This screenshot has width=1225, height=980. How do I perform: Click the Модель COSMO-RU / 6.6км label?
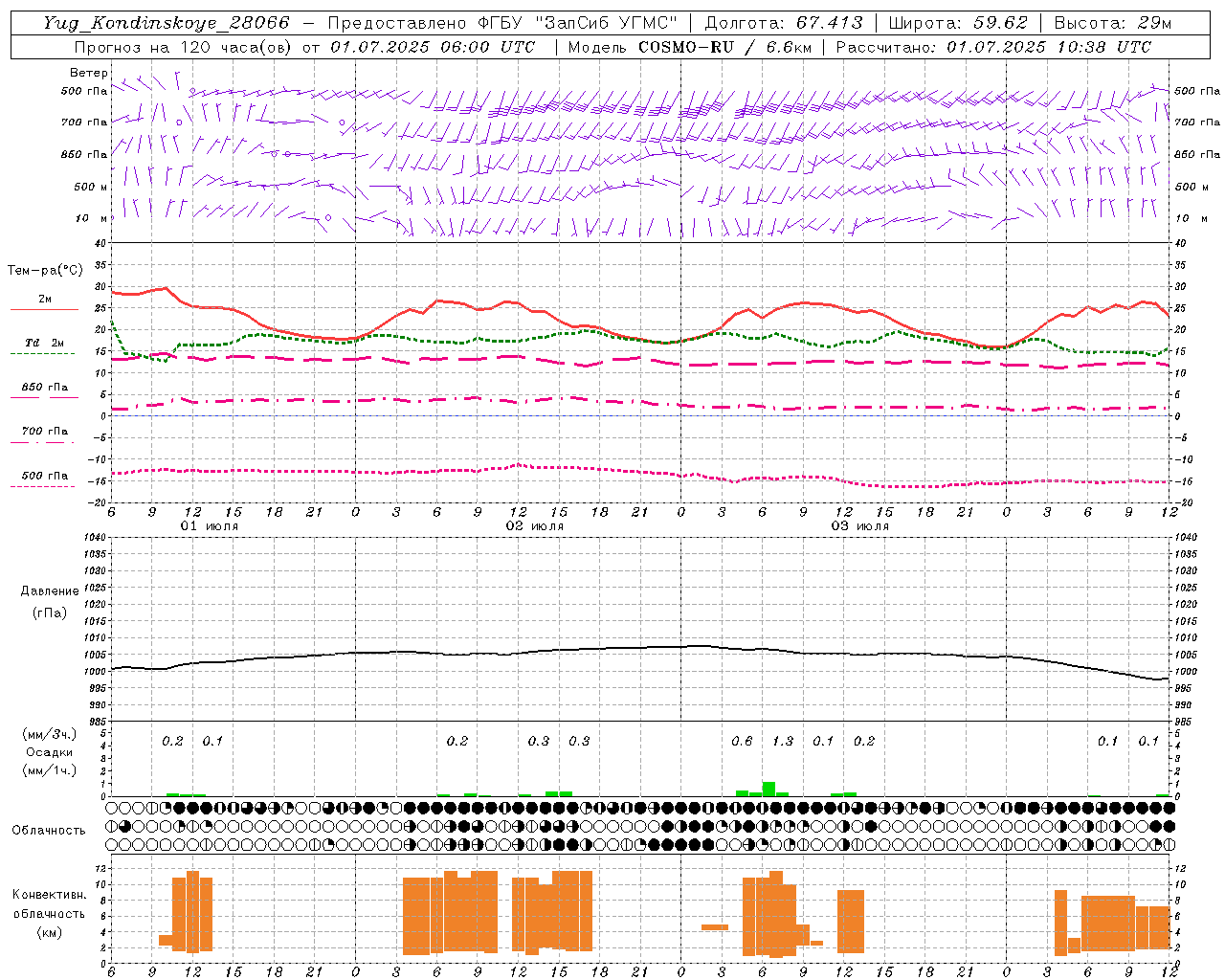(690, 47)
